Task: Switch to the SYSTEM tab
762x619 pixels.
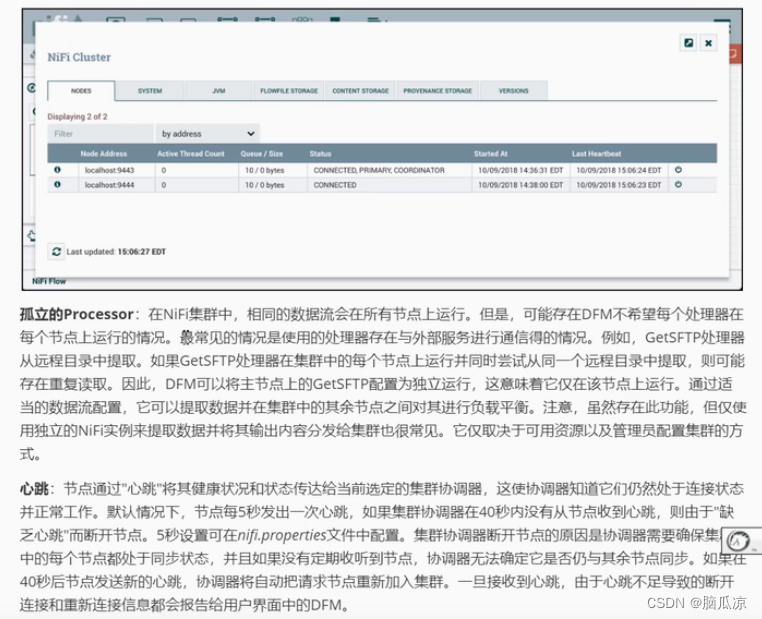Action: click(x=150, y=91)
